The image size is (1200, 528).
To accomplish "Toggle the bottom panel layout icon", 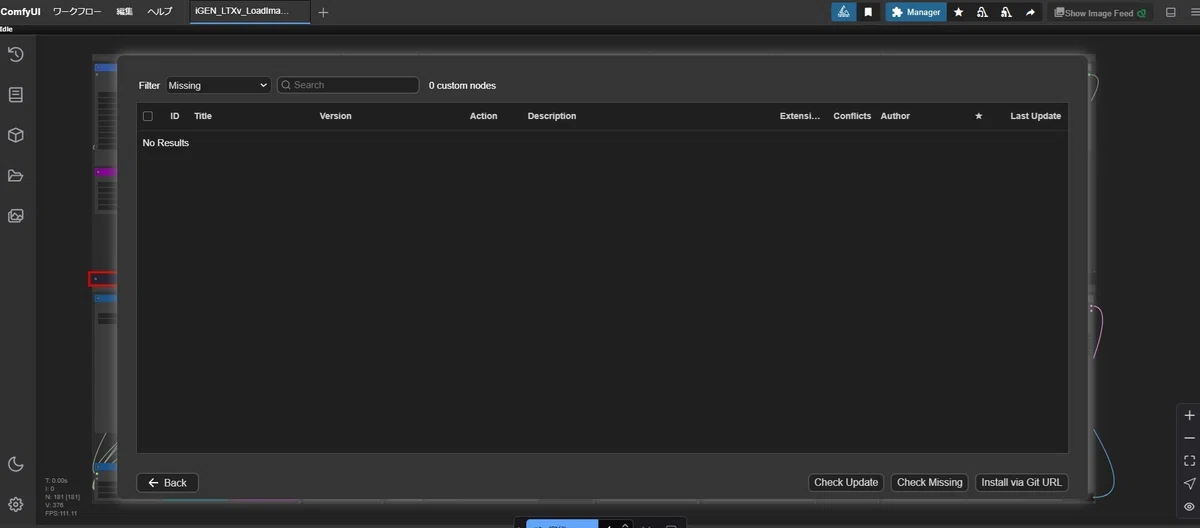I will [x=1171, y=12].
